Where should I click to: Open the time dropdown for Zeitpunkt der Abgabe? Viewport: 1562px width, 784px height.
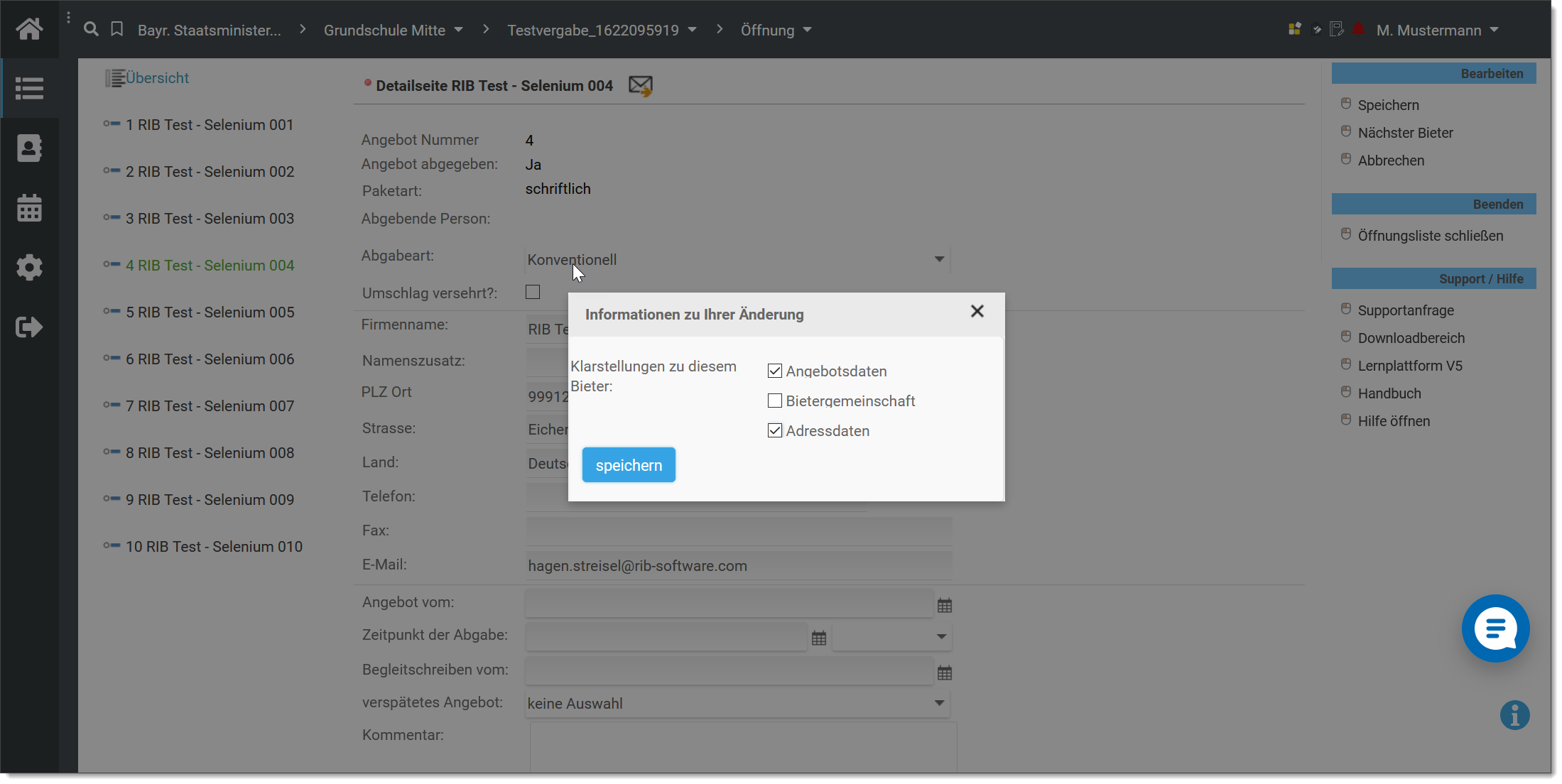point(892,636)
